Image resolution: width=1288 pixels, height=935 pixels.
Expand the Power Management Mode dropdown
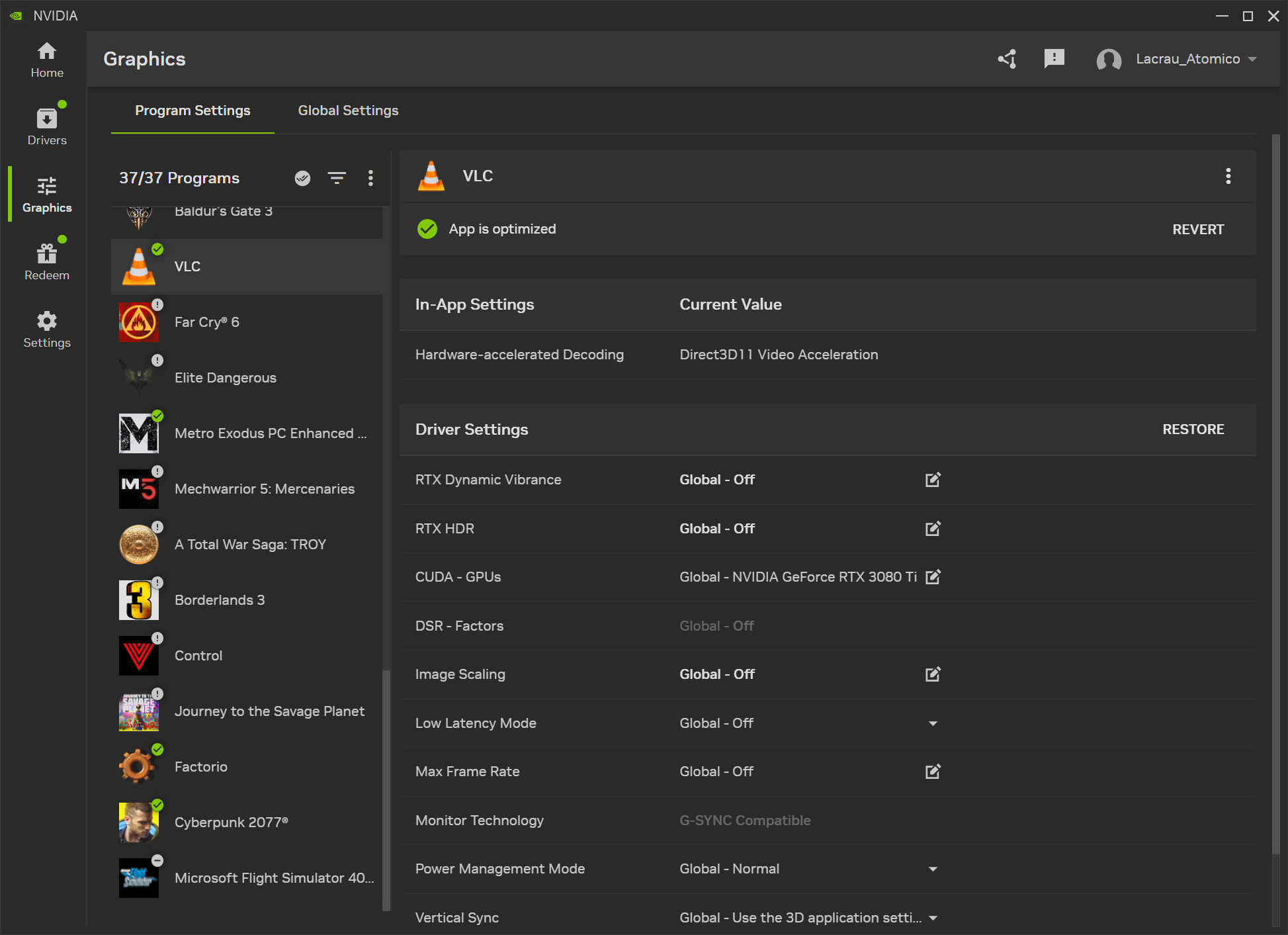tap(933, 869)
